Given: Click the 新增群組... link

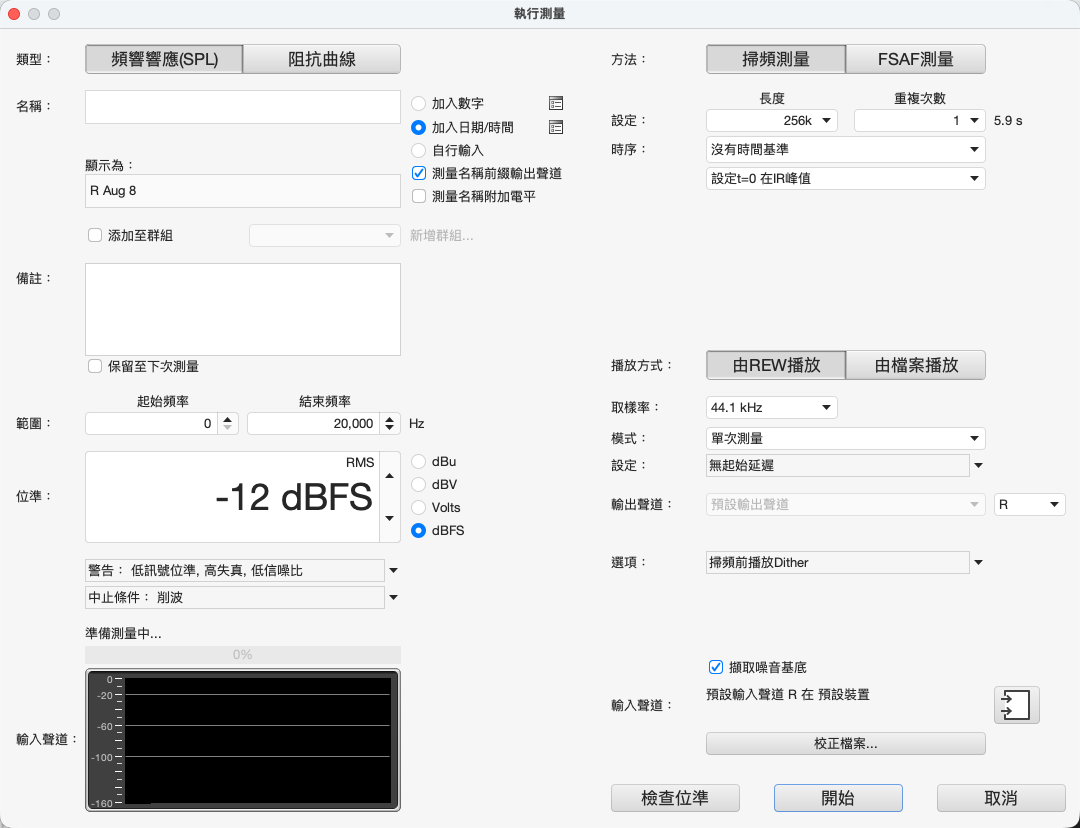Looking at the screenshot, I should click(x=442, y=236).
